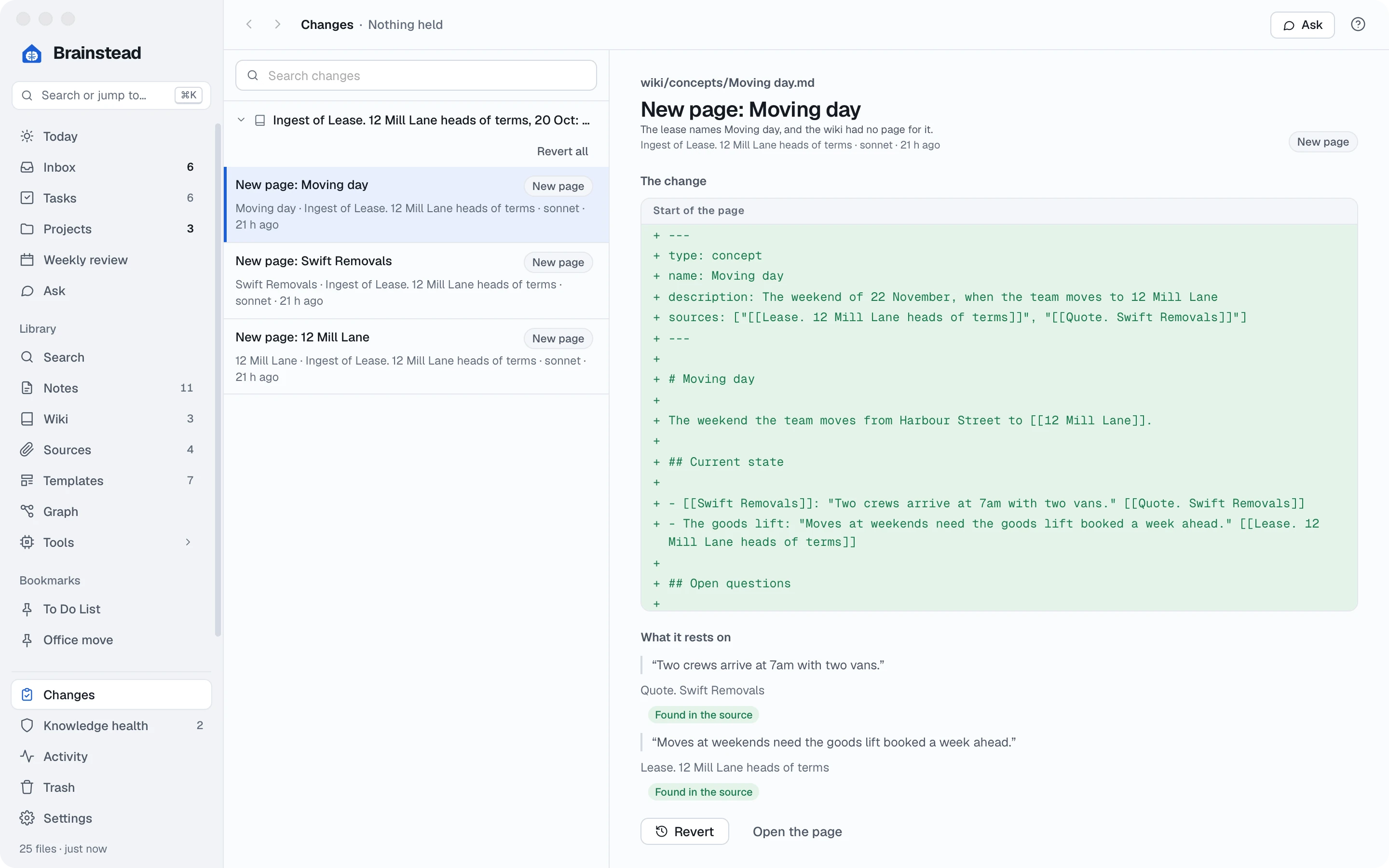Select Changes in the sidebar
The width and height of the screenshot is (1389, 868).
(111, 694)
